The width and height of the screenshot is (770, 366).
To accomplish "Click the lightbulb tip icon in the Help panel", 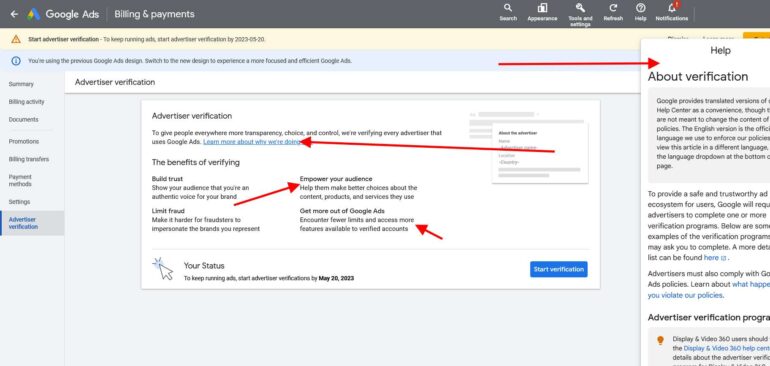I will [x=660, y=340].
